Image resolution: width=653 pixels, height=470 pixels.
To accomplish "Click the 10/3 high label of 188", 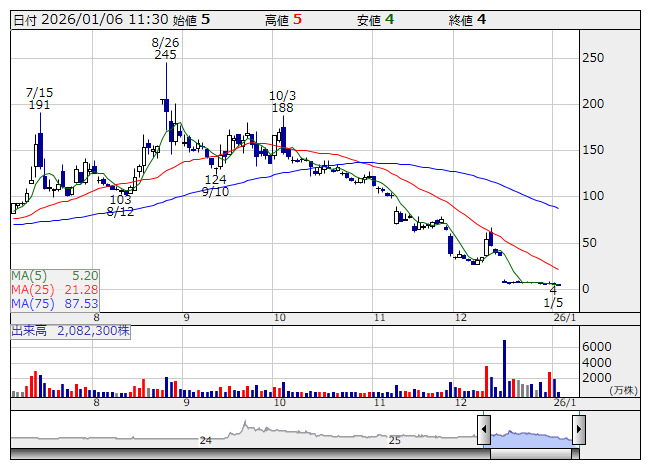I will [x=282, y=101].
